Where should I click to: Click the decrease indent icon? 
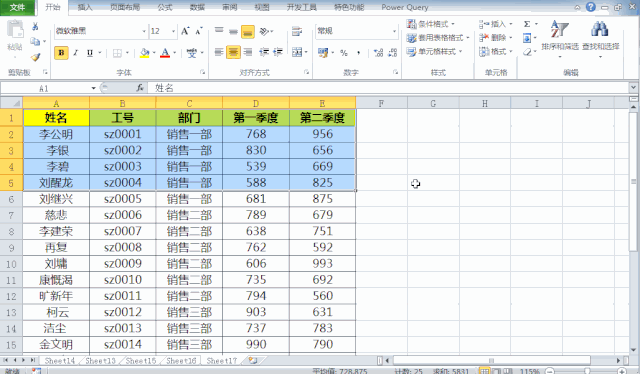click(x=264, y=52)
